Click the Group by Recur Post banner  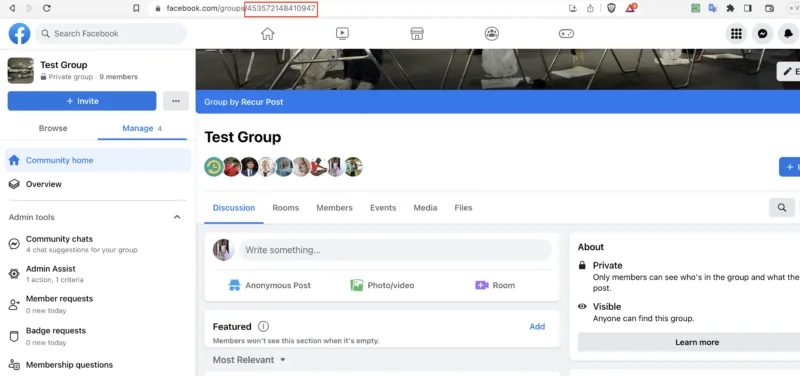(497, 102)
